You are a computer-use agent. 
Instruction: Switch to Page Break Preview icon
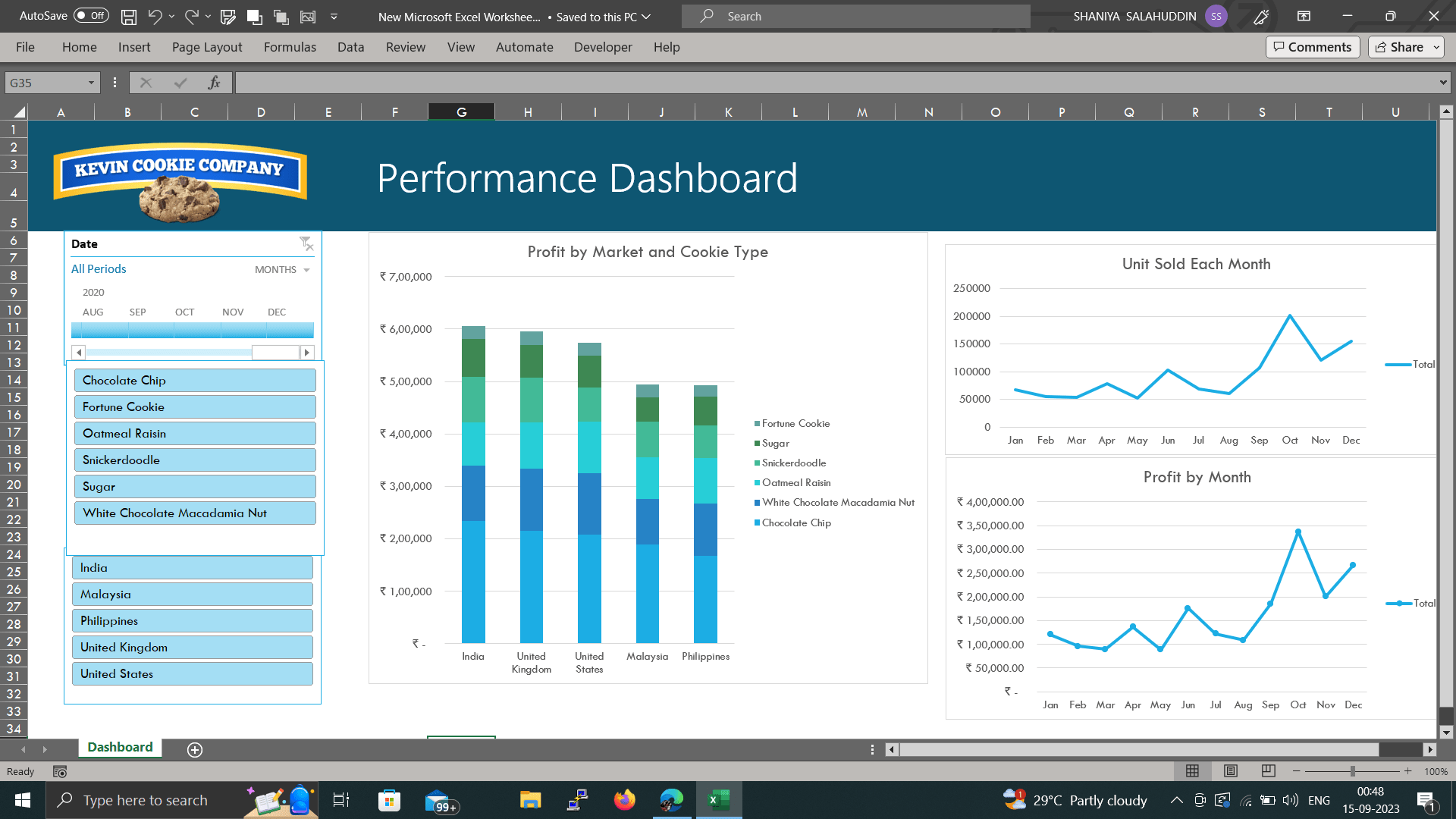pyautogui.click(x=1268, y=770)
